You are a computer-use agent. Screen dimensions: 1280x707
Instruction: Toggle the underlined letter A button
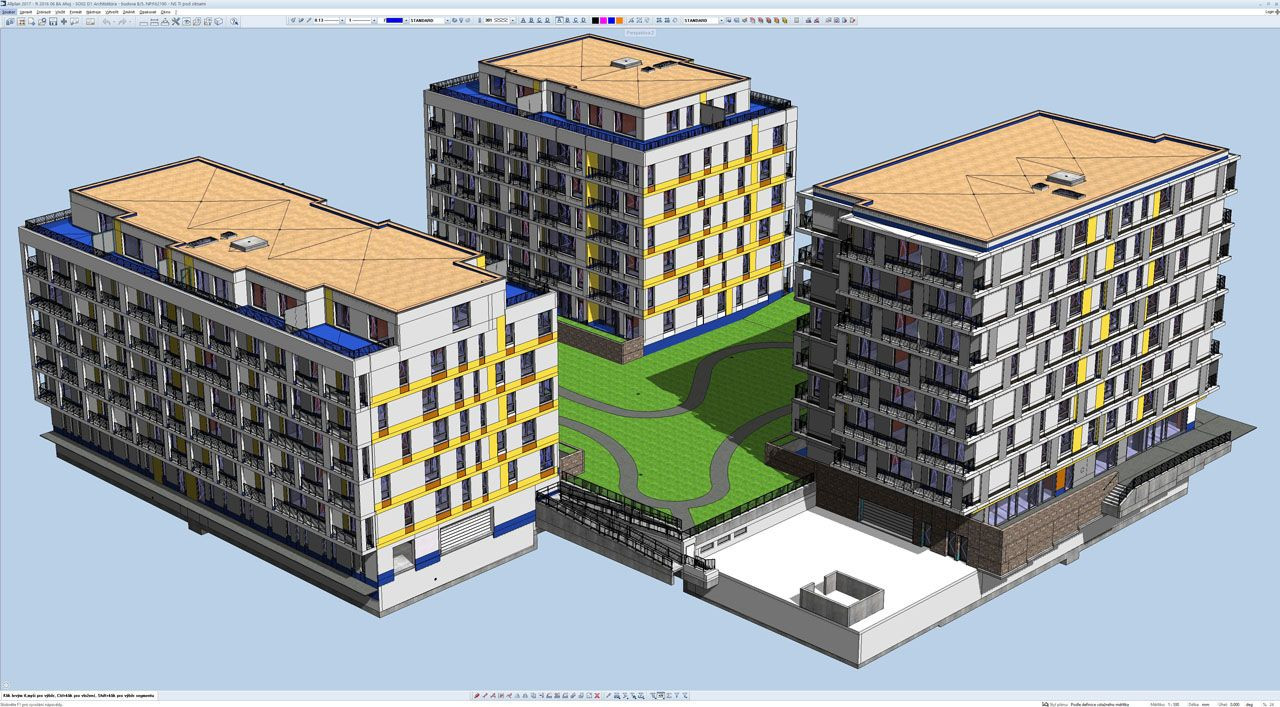[x=521, y=20]
